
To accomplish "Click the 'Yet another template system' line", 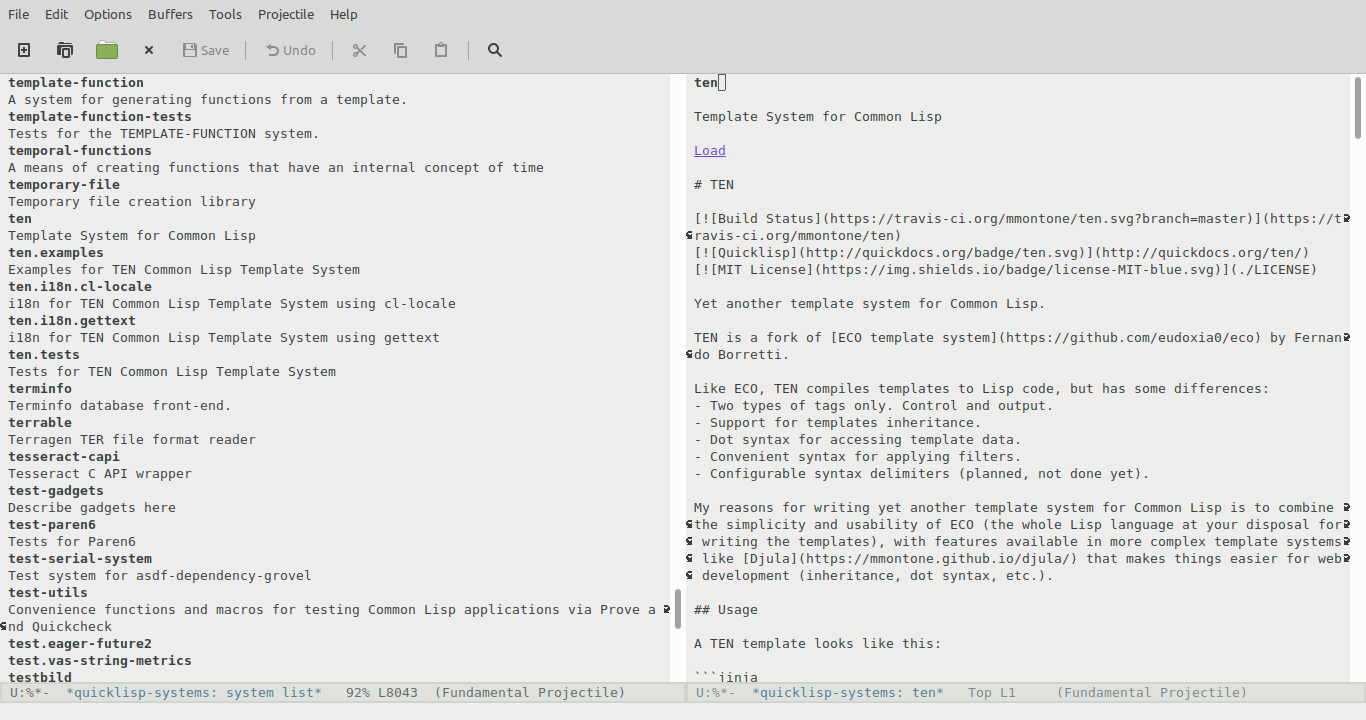I will coord(870,304).
